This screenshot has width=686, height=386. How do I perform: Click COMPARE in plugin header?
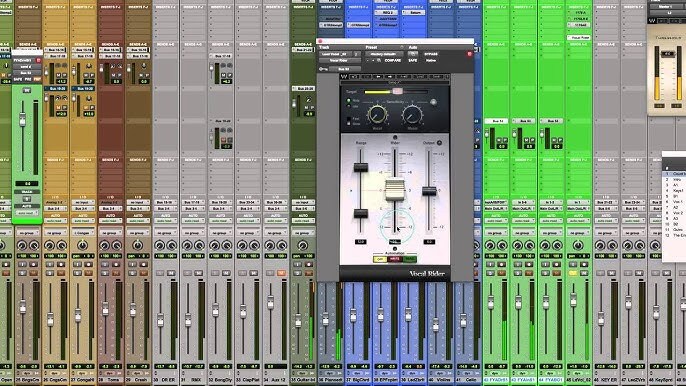point(392,60)
